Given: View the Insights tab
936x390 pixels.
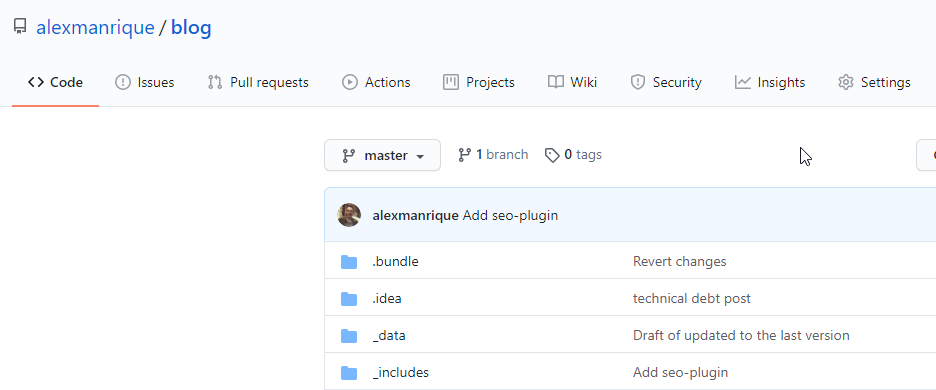Looking at the screenshot, I should coord(769,82).
